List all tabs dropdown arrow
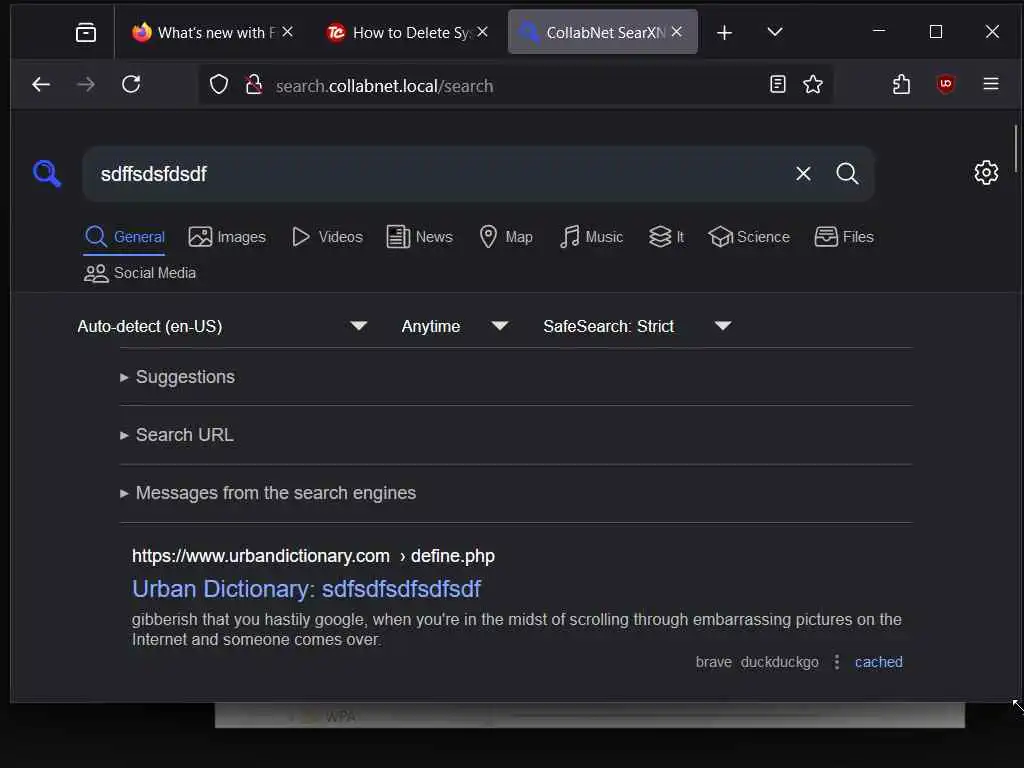The image size is (1024, 768). (775, 32)
